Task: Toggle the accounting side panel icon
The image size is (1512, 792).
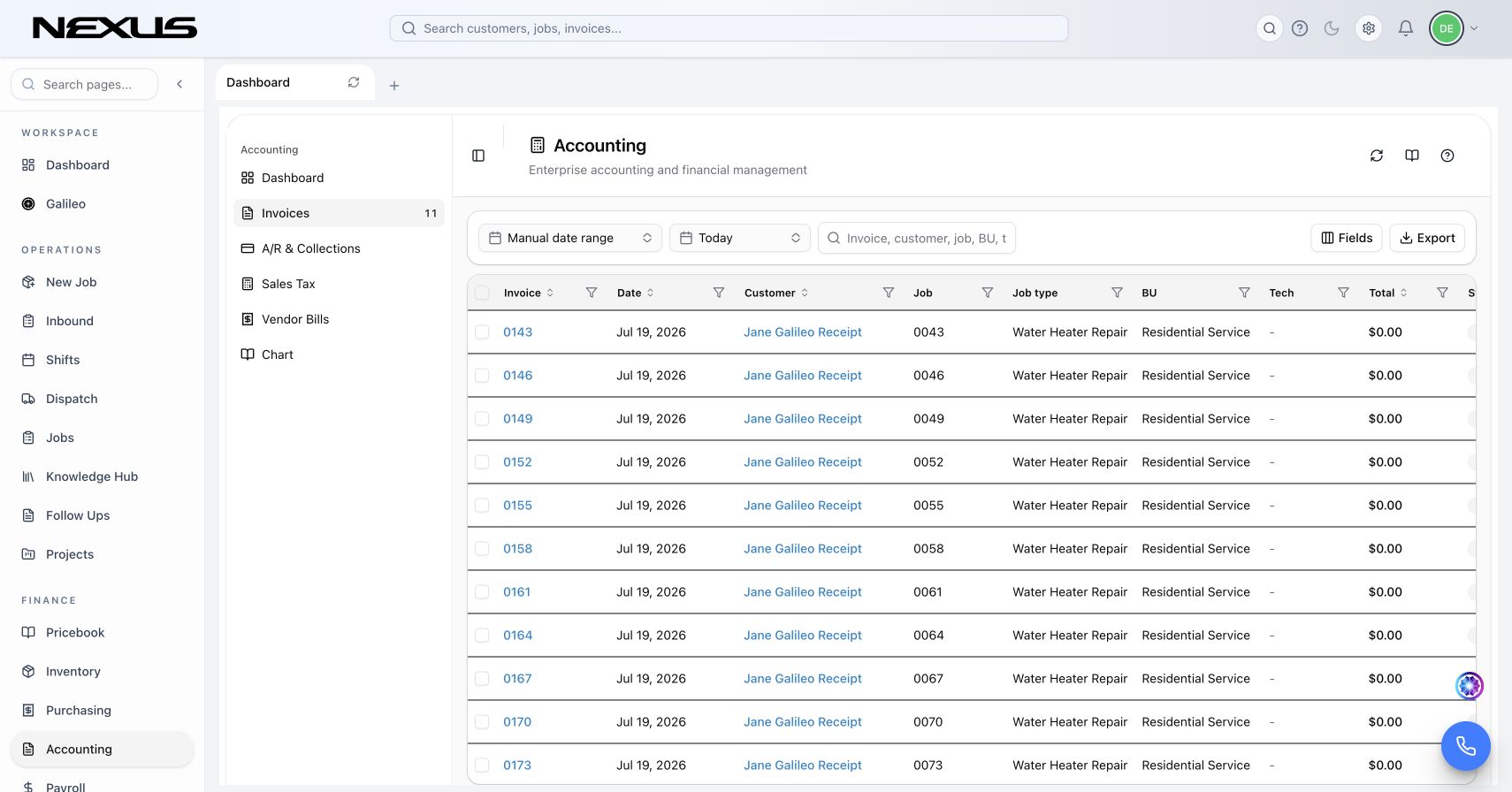Action: pyautogui.click(x=478, y=156)
